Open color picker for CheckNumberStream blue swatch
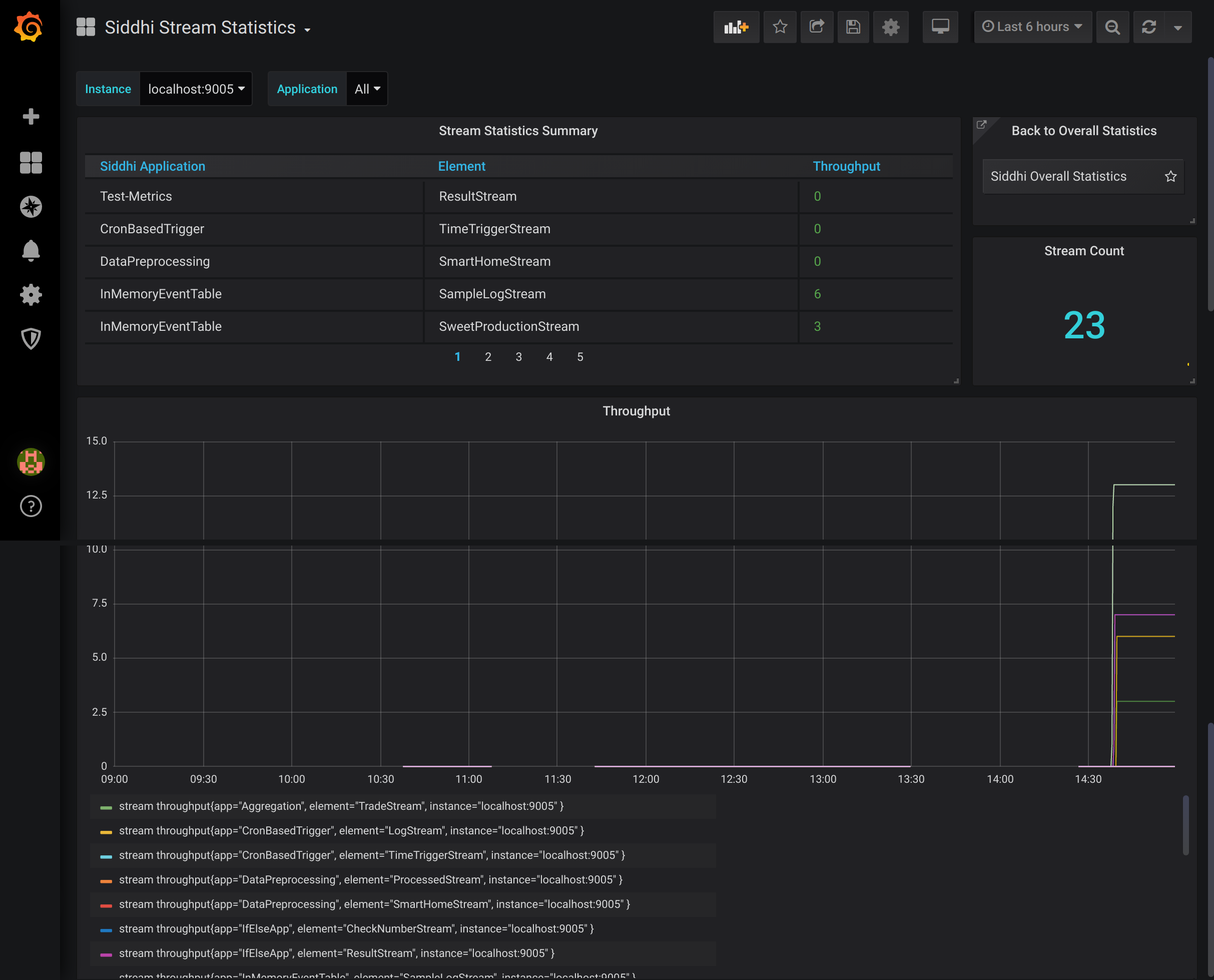 [106, 930]
